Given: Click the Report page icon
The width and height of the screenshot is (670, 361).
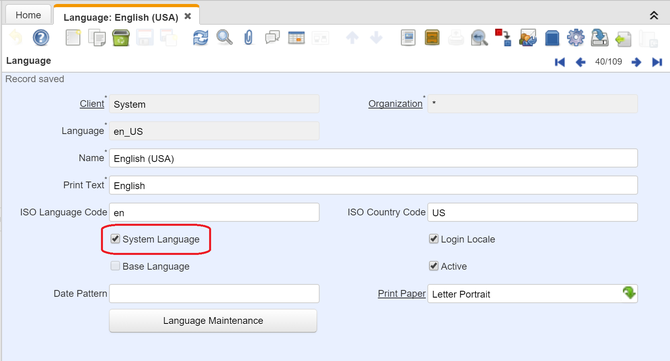Looking at the screenshot, I should (408, 38).
